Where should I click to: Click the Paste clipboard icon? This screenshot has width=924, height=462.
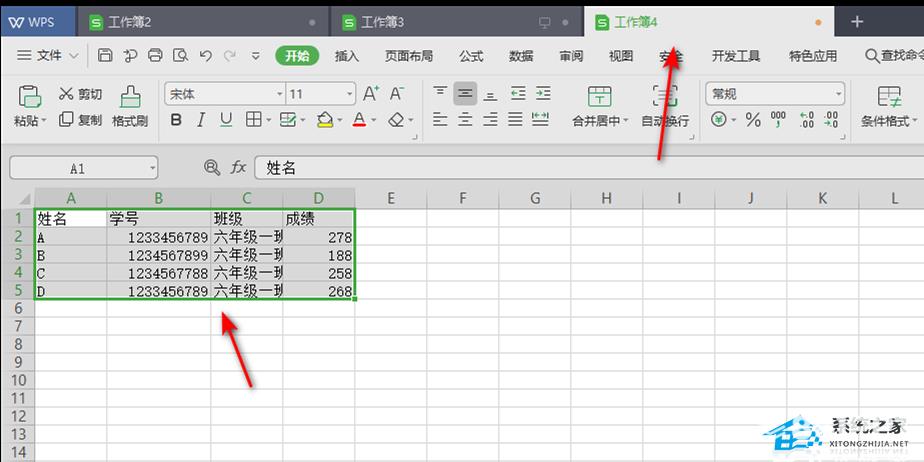click(29, 96)
